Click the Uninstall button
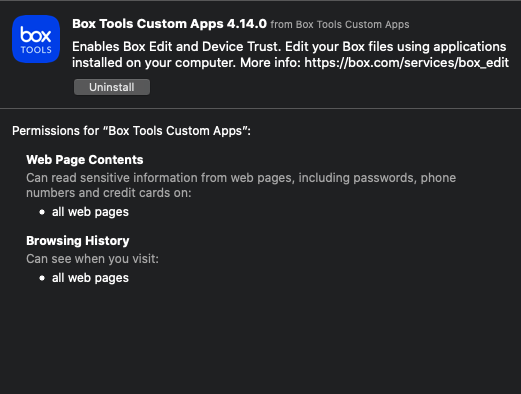 point(112,87)
